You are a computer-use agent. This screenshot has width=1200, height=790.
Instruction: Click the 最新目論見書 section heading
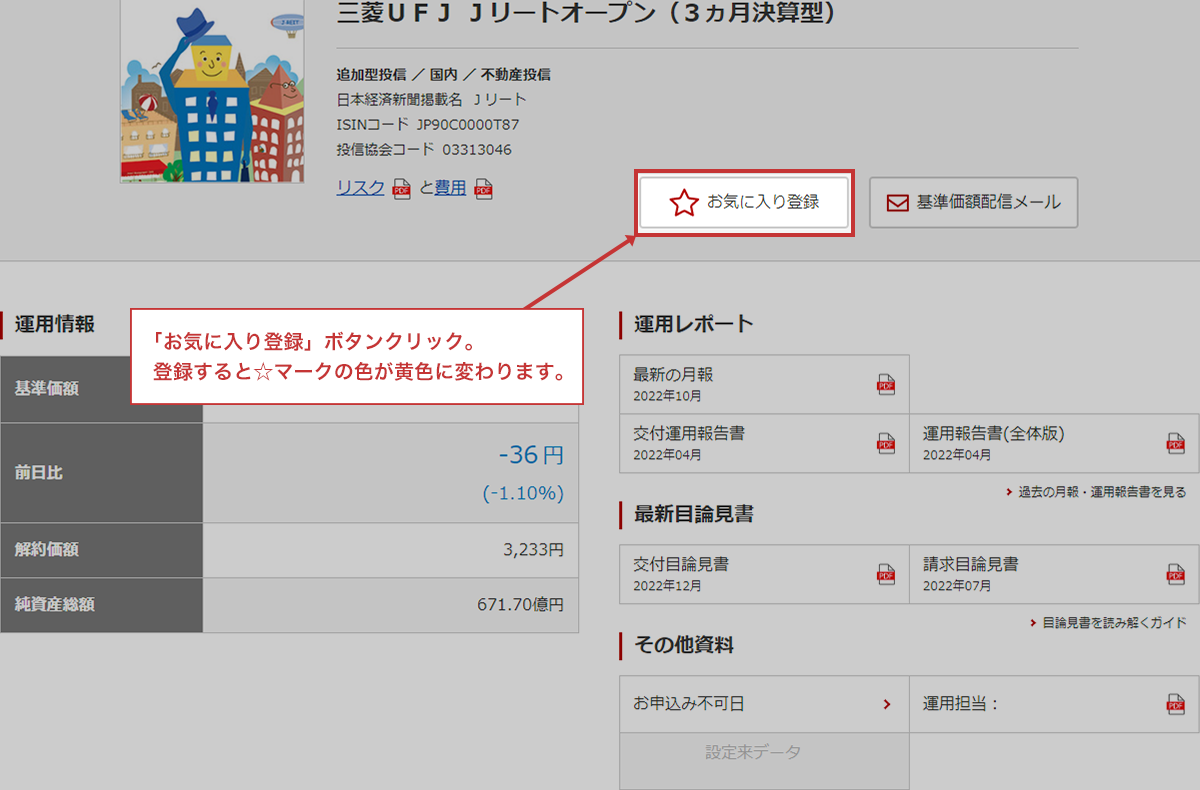coord(693,515)
